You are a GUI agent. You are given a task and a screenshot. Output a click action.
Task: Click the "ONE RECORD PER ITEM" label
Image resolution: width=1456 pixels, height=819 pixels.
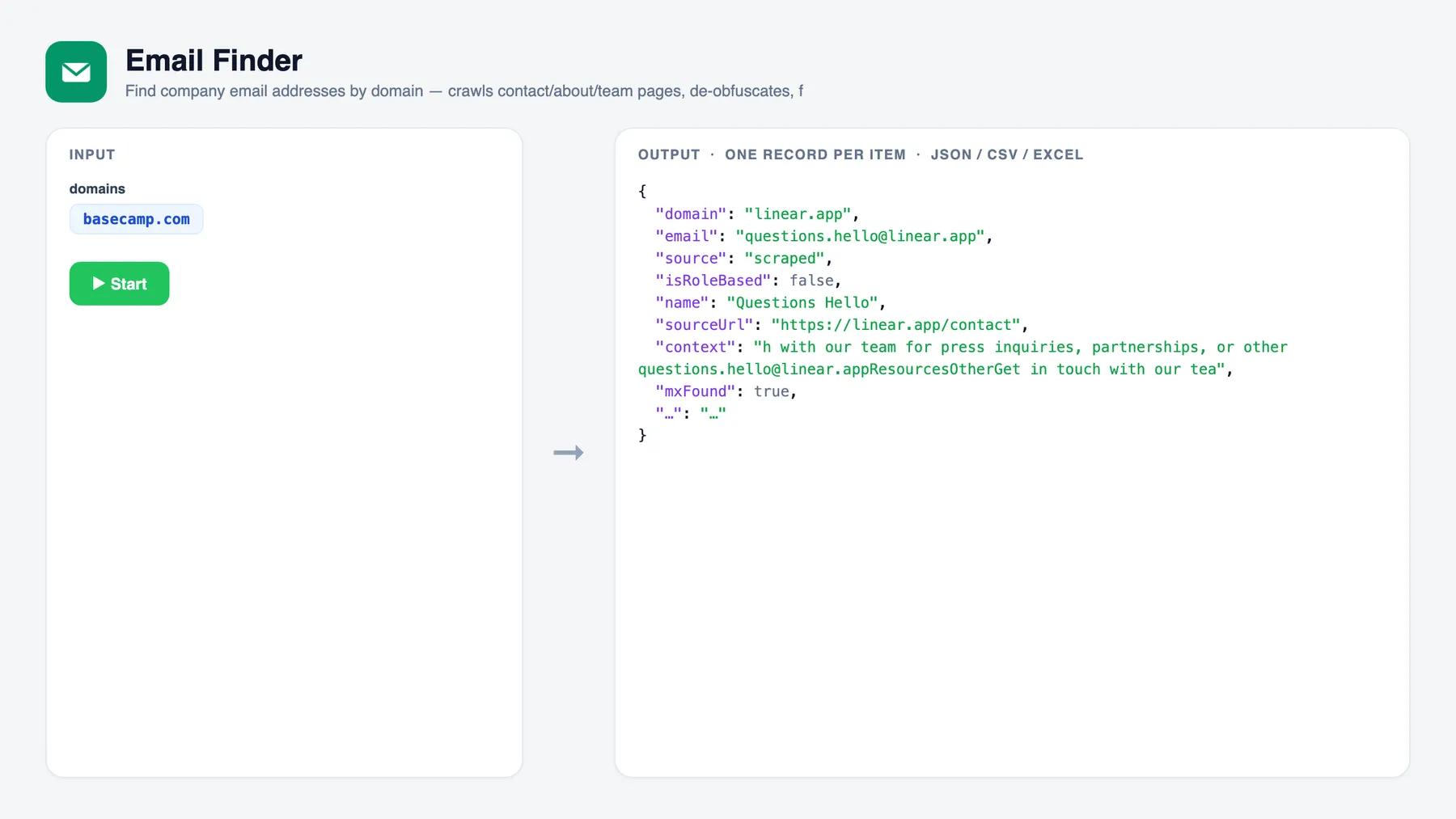[815, 154]
